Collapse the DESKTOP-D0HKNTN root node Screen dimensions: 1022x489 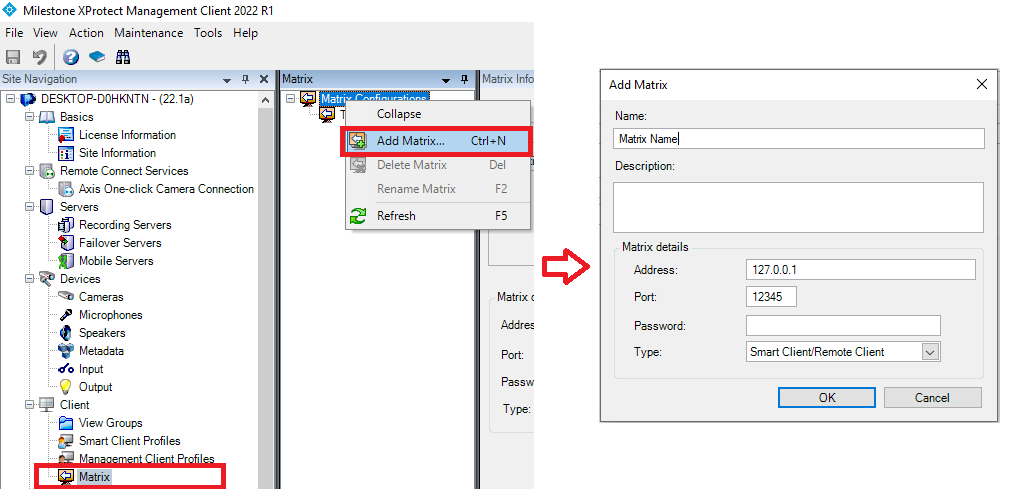click(x=10, y=99)
